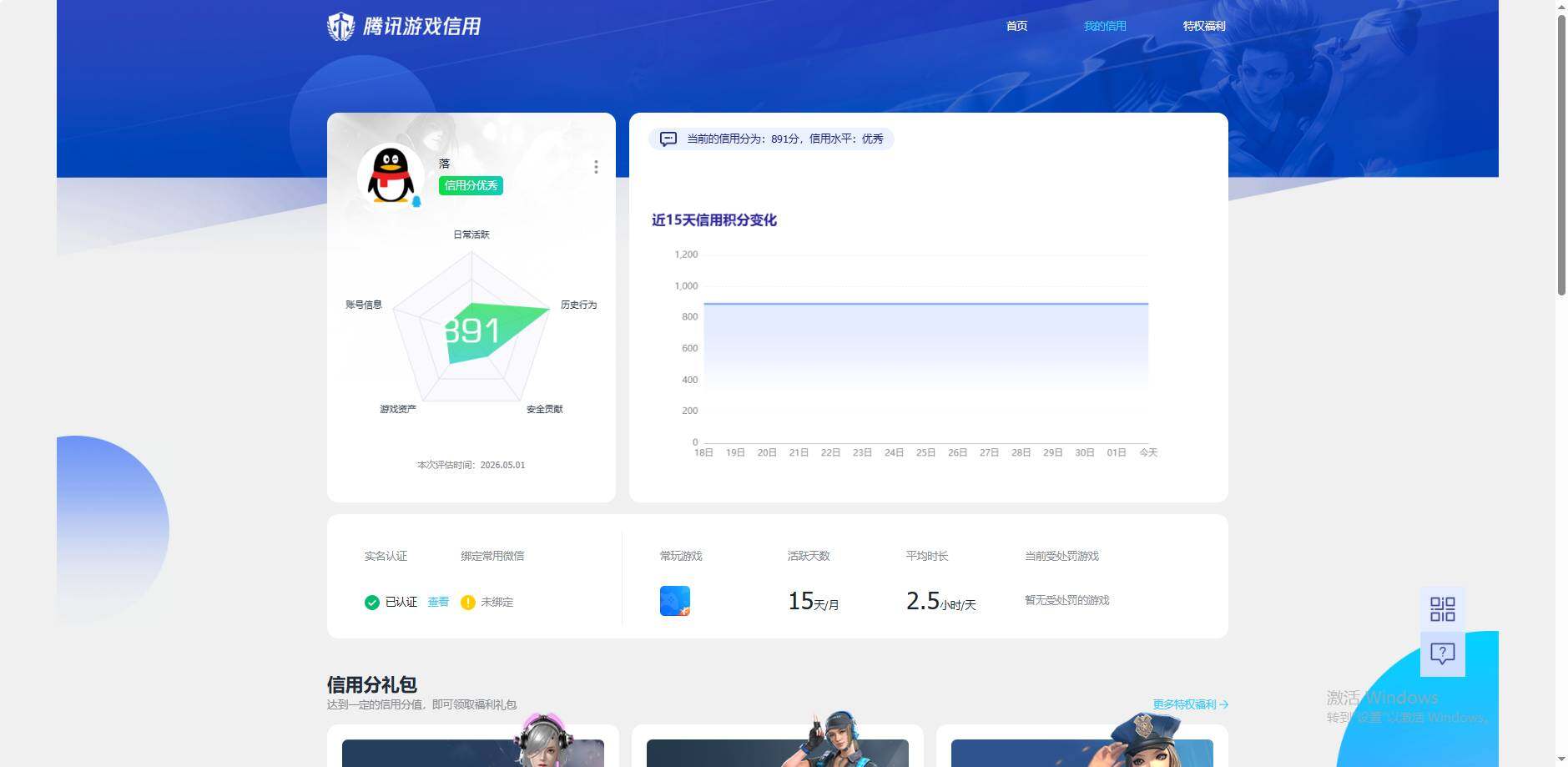Click the 绑定常用微信 label
Image resolution: width=1568 pixels, height=767 pixels.
492,556
